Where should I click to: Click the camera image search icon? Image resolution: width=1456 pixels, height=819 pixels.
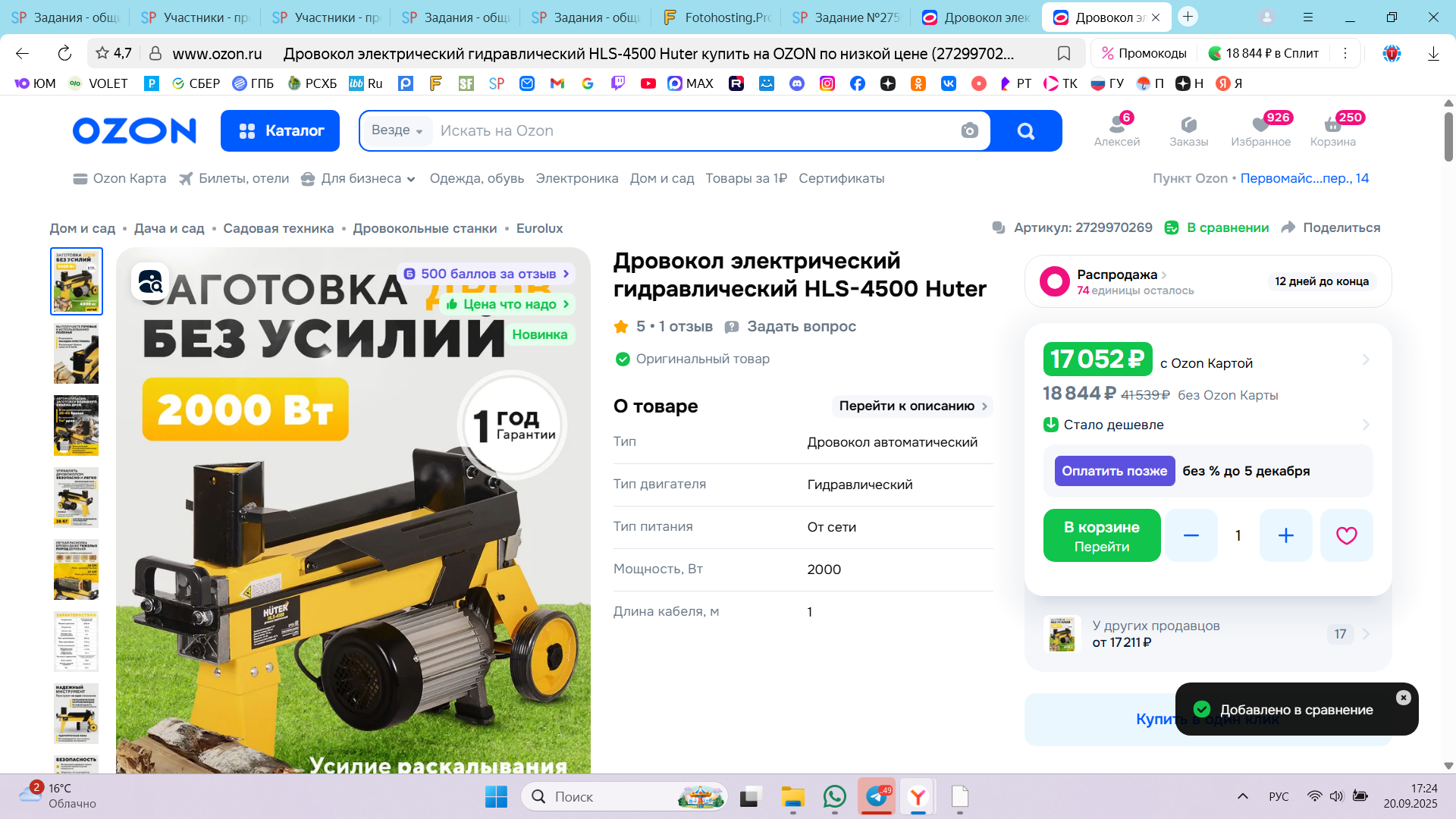(969, 130)
